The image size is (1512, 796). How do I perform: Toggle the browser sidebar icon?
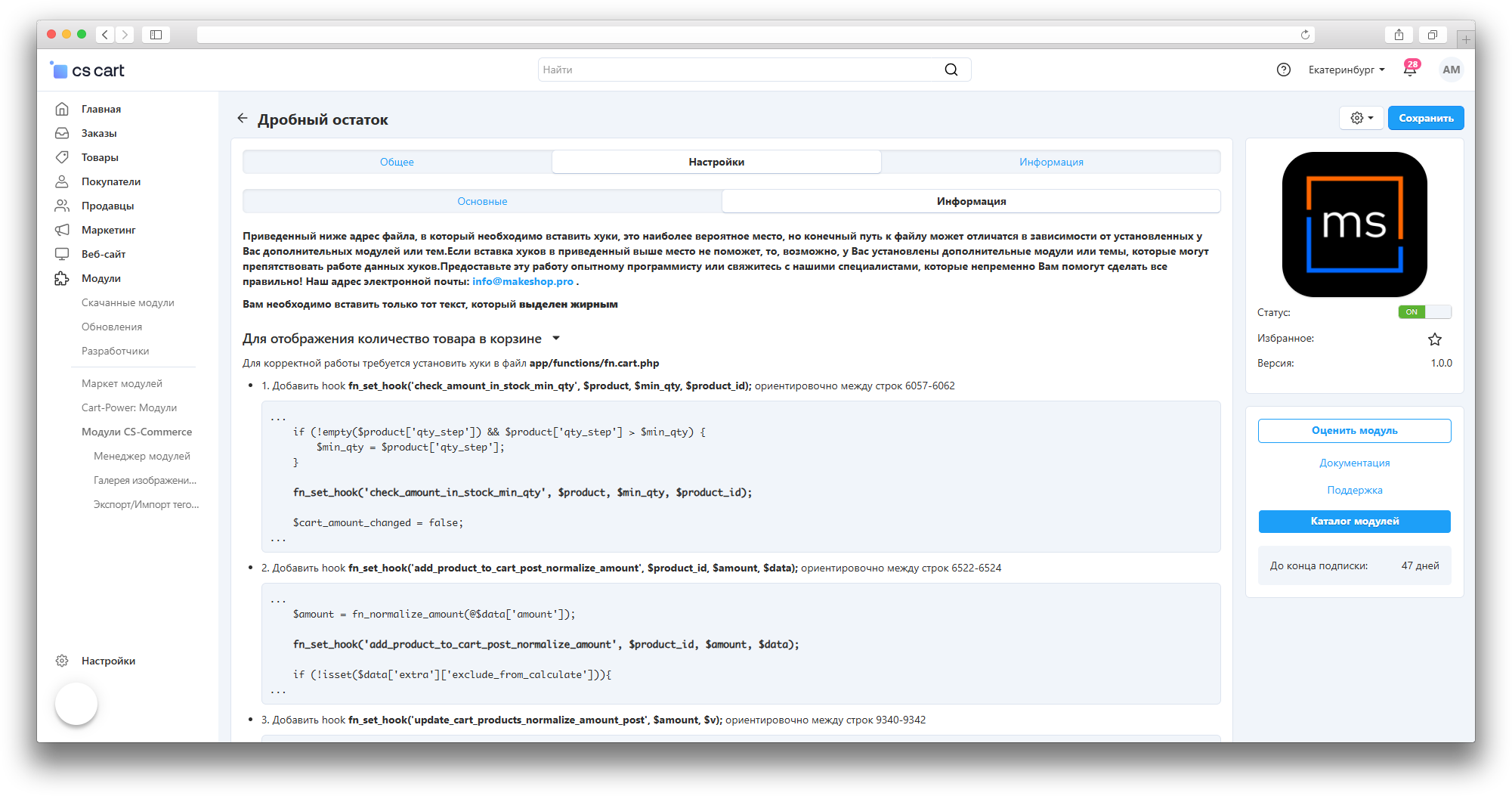tap(156, 35)
